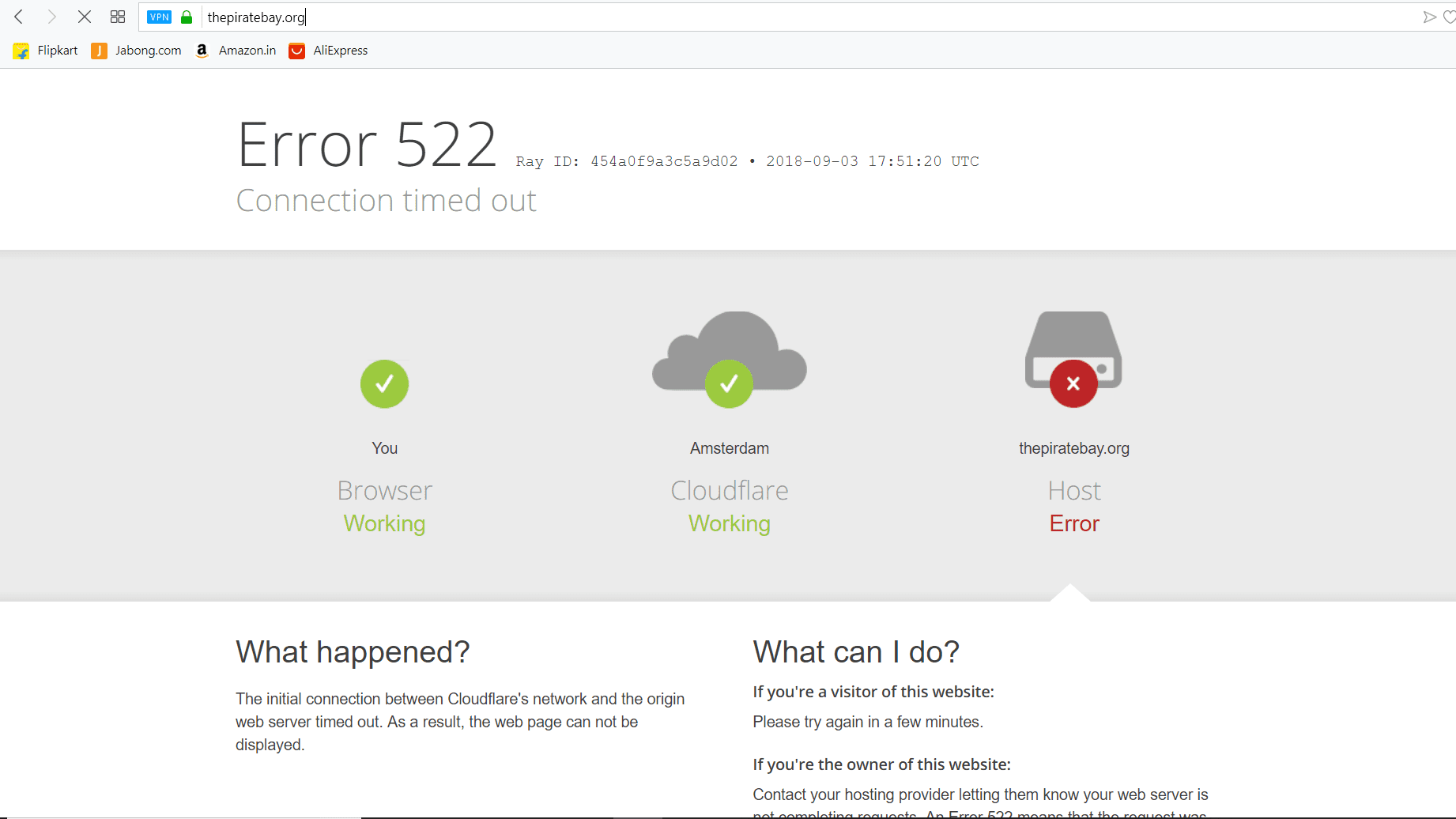Screen dimensions: 1456x819
Task: Click the 'What happened?' heading
Action: 353,652
